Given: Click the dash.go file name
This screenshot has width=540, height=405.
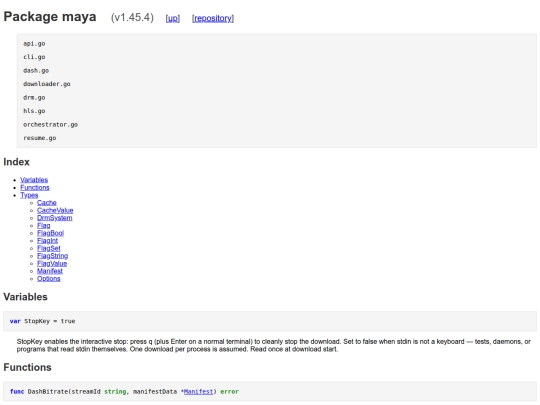Looking at the screenshot, I should click(x=36, y=71).
